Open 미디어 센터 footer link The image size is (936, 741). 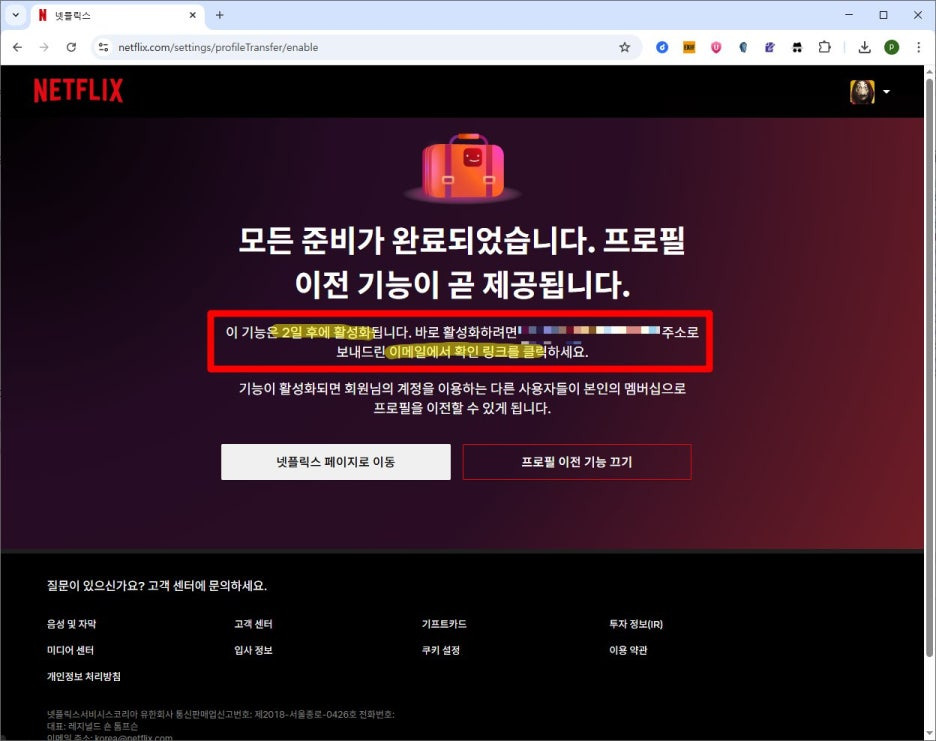pos(70,650)
